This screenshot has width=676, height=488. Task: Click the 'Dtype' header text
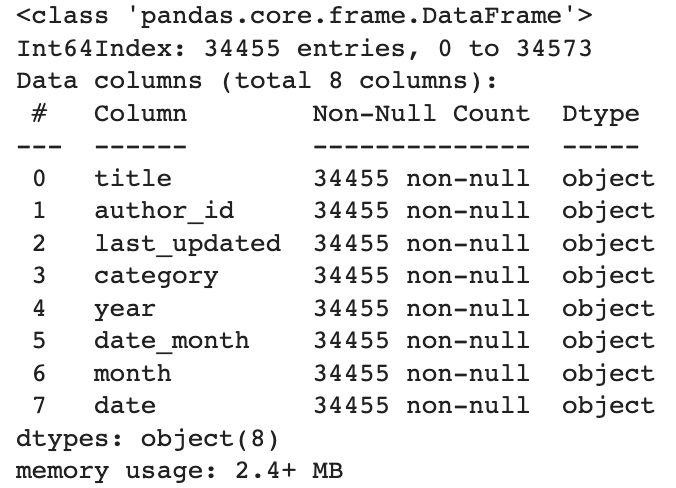(x=600, y=114)
